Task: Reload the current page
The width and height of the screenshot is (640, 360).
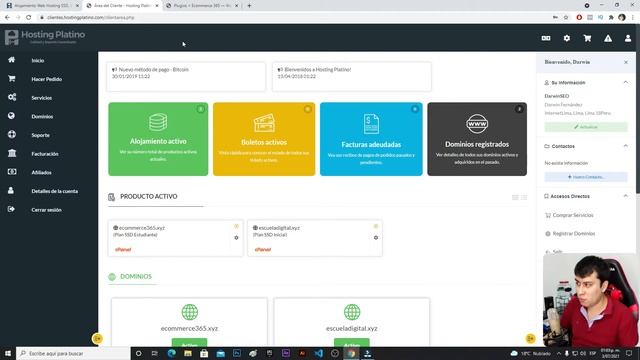Action: tap(28, 18)
